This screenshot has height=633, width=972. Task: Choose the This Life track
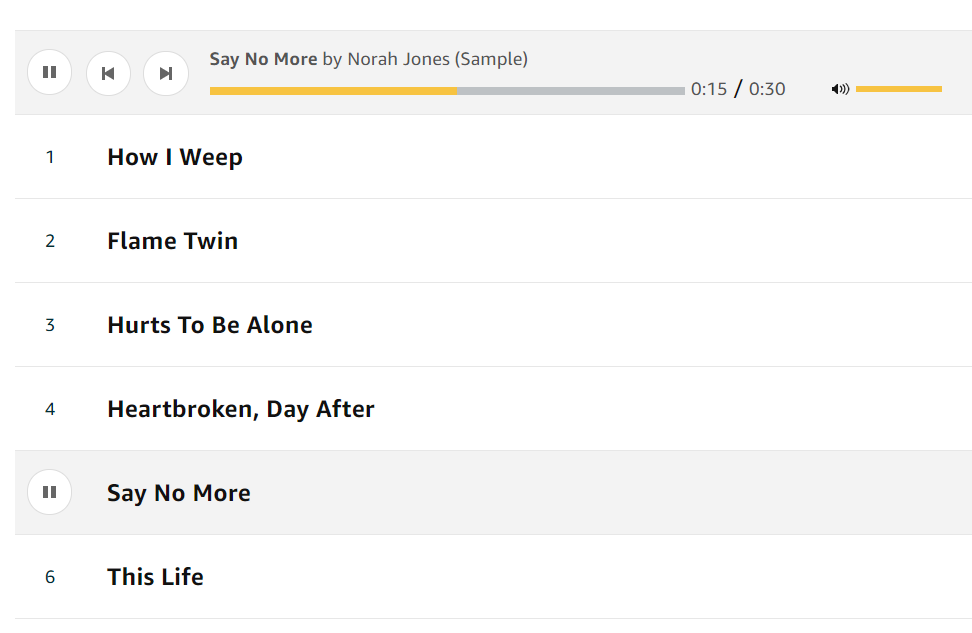[x=155, y=577]
